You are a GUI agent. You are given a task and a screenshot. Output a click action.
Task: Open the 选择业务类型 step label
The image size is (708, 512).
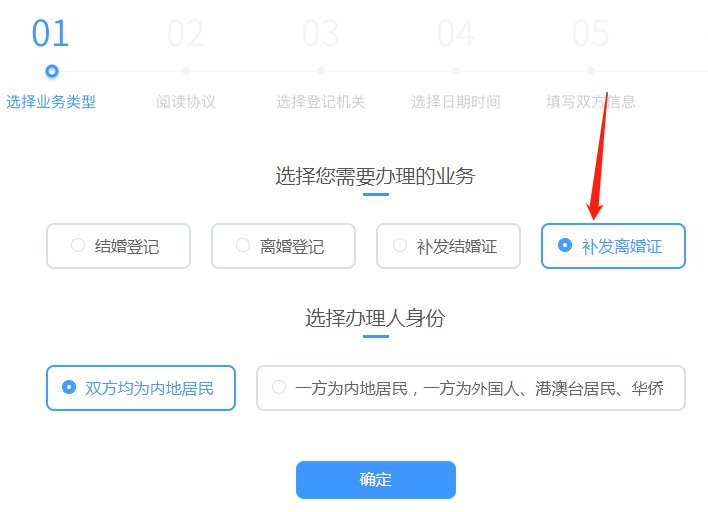click(51, 102)
